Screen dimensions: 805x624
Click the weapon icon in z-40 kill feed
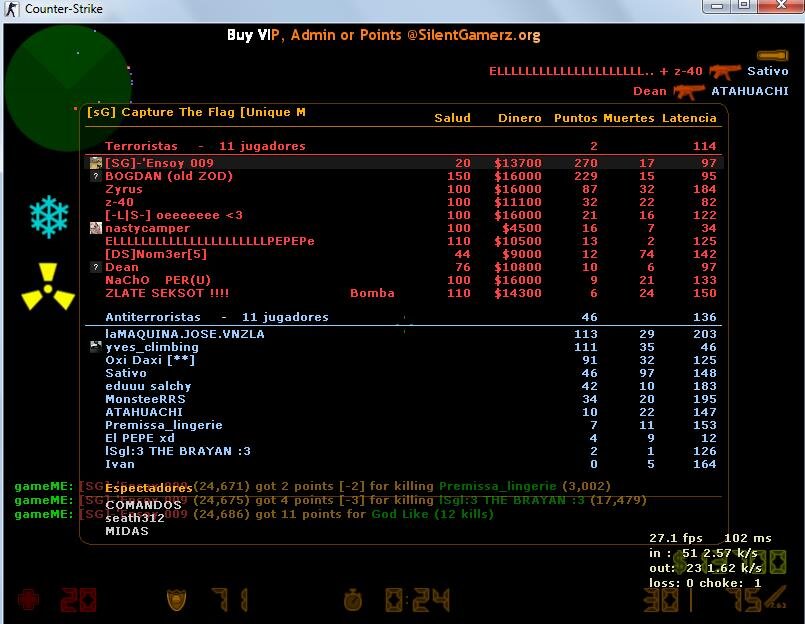[724, 71]
